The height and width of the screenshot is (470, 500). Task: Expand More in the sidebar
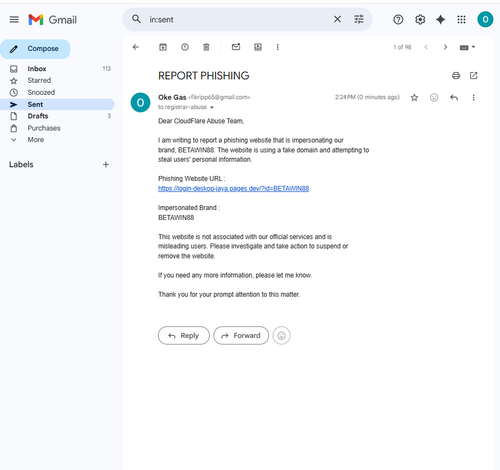[x=57, y=140]
